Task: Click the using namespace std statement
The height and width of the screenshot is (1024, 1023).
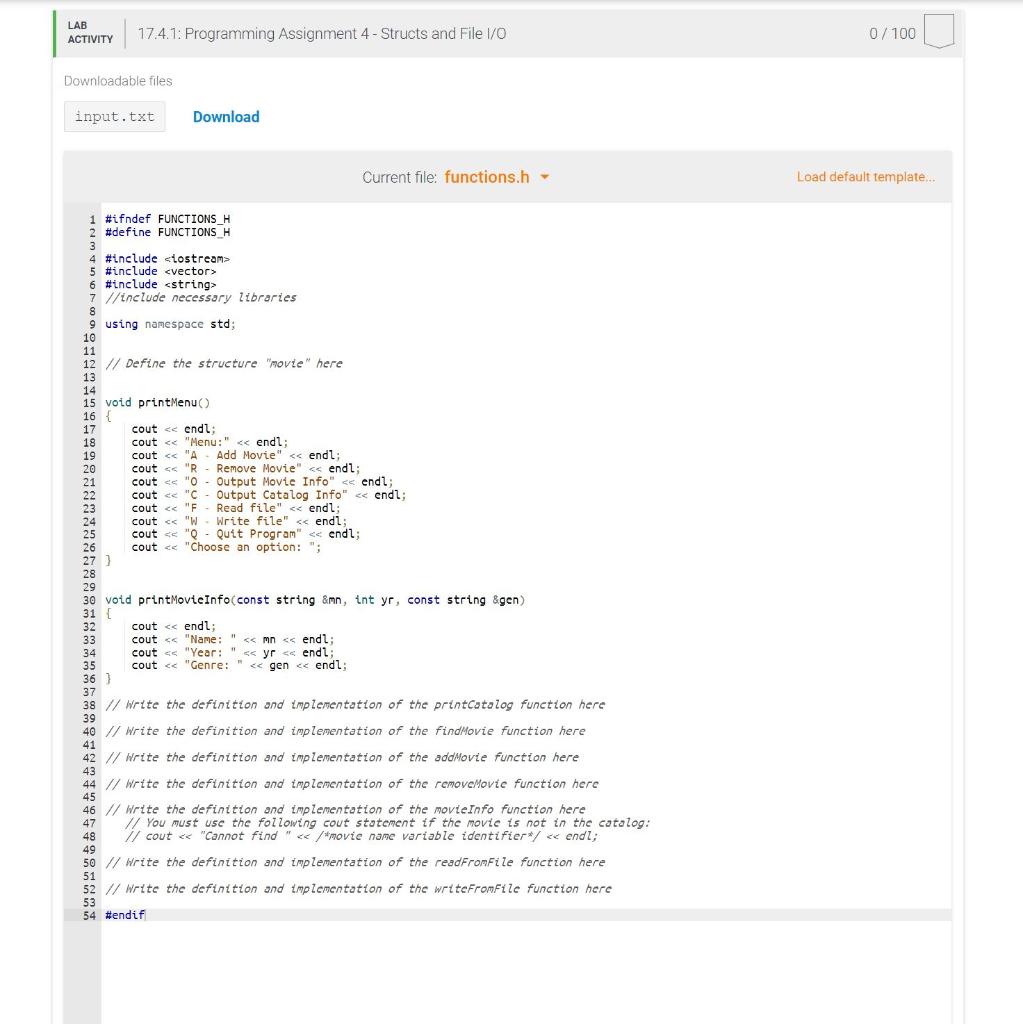Action: click(x=170, y=324)
